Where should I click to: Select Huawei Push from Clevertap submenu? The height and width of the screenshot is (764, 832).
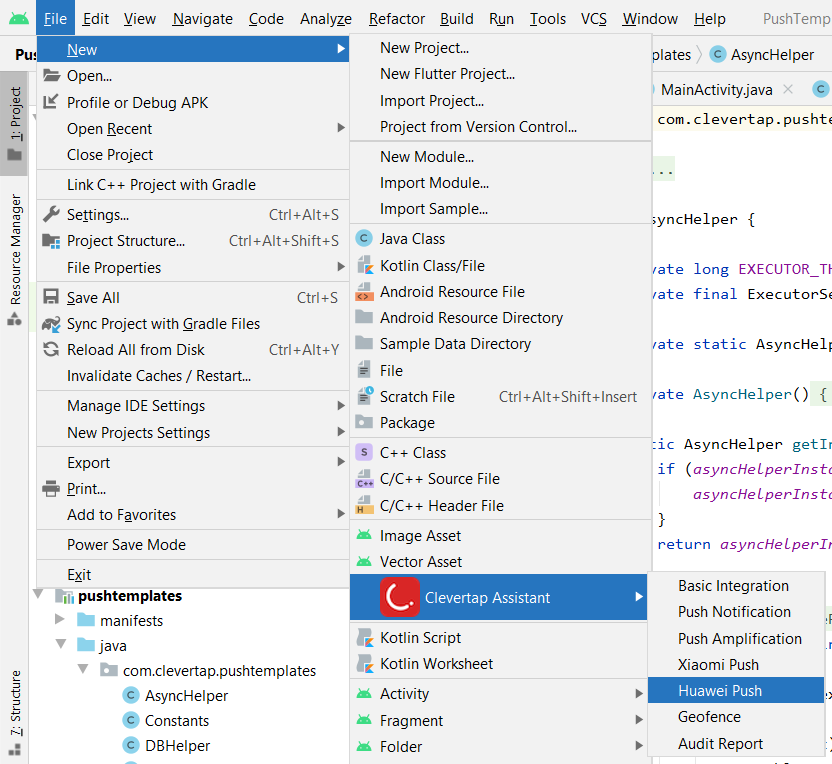click(736, 690)
